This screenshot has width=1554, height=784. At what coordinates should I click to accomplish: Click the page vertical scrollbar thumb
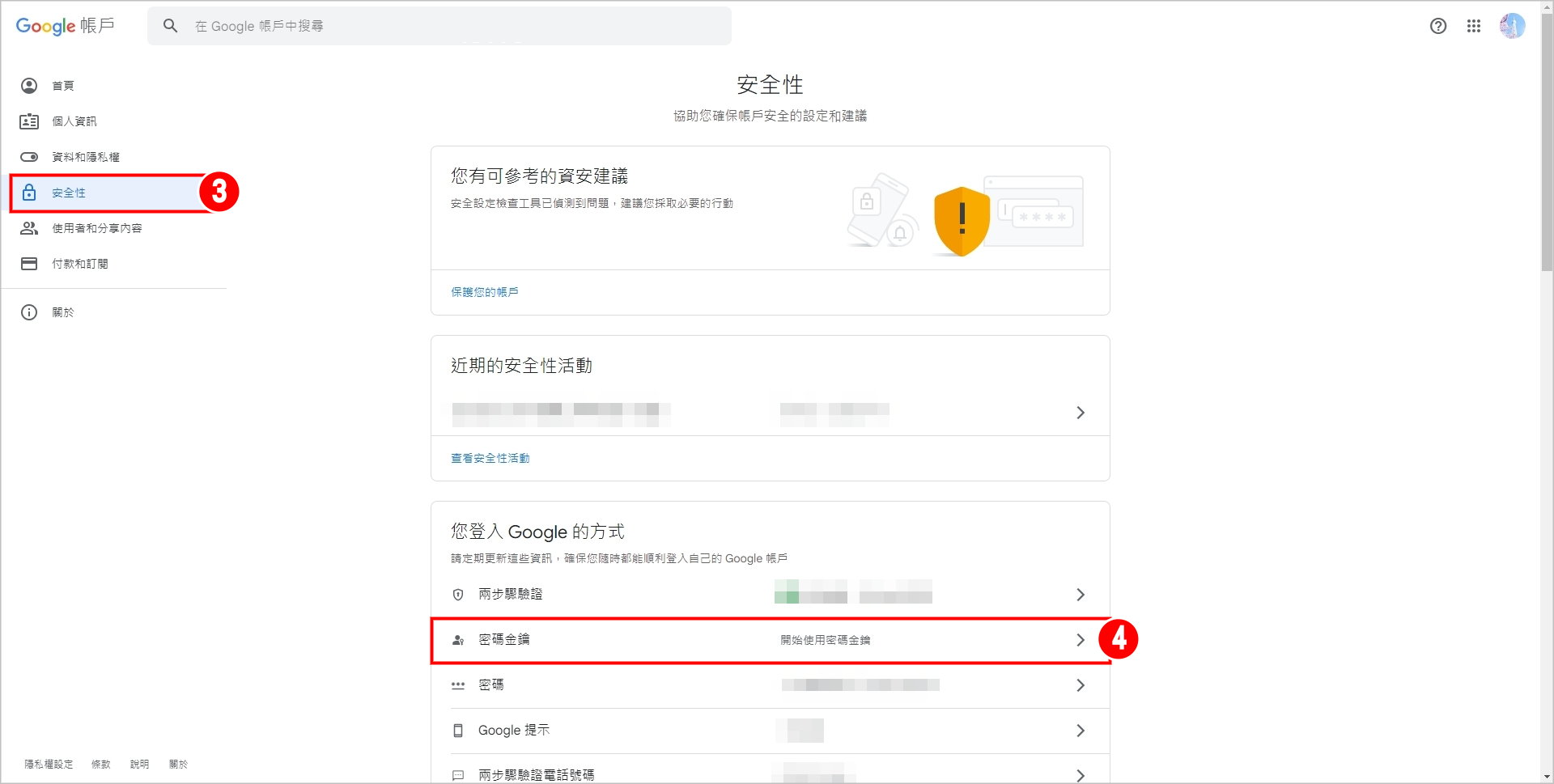[1547, 142]
